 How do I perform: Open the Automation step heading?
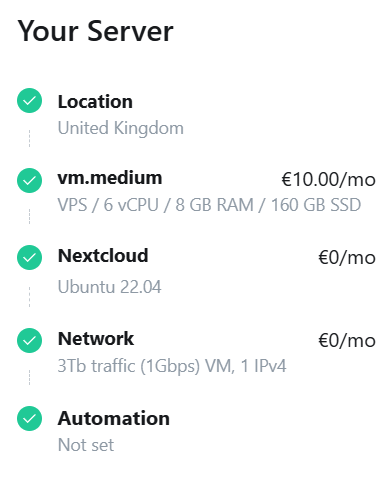[114, 418]
